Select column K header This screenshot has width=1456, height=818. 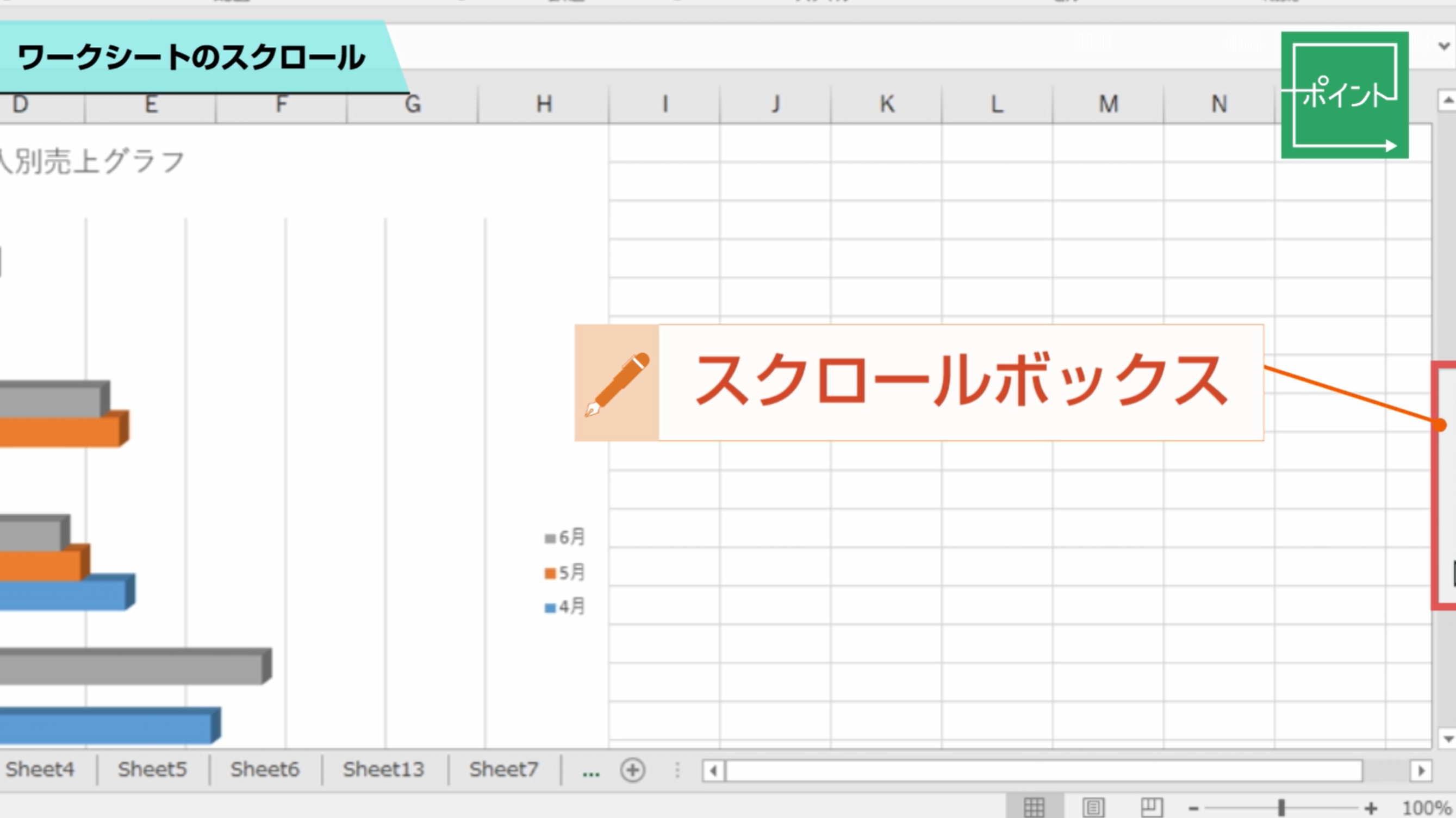tap(886, 104)
